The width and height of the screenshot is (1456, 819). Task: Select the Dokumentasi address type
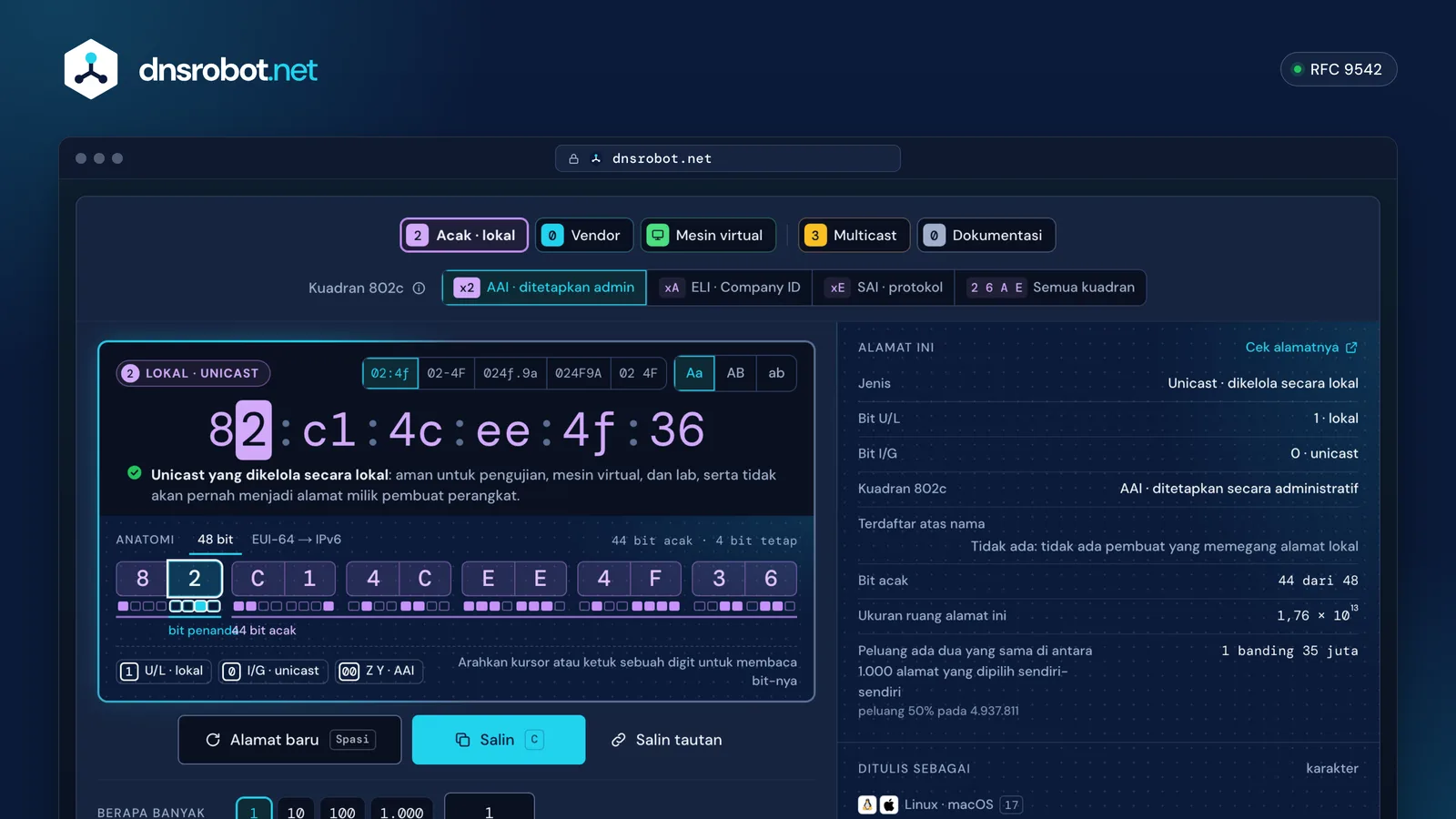(986, 235)
